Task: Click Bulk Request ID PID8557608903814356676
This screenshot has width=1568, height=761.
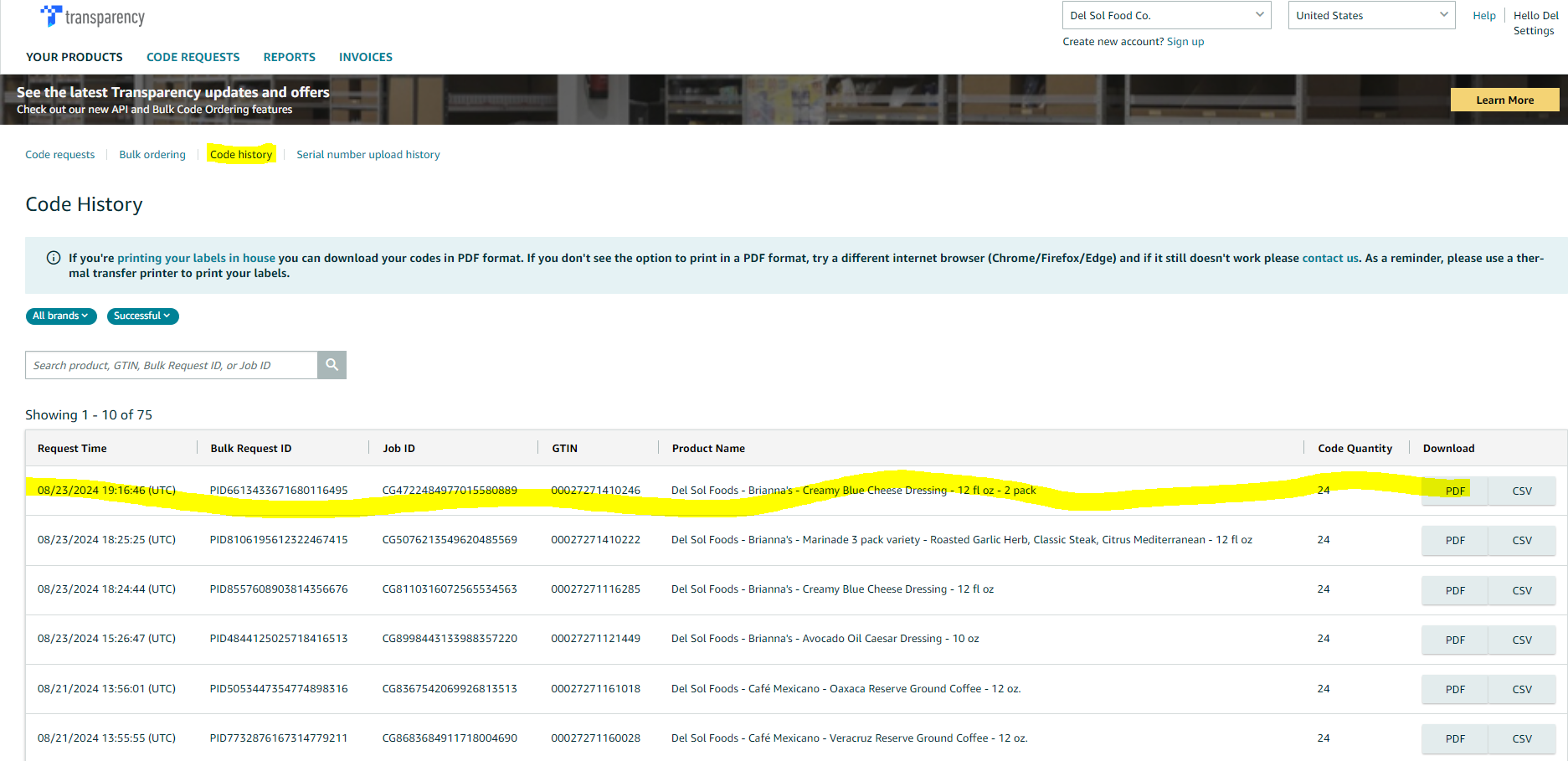Action: 279,589
